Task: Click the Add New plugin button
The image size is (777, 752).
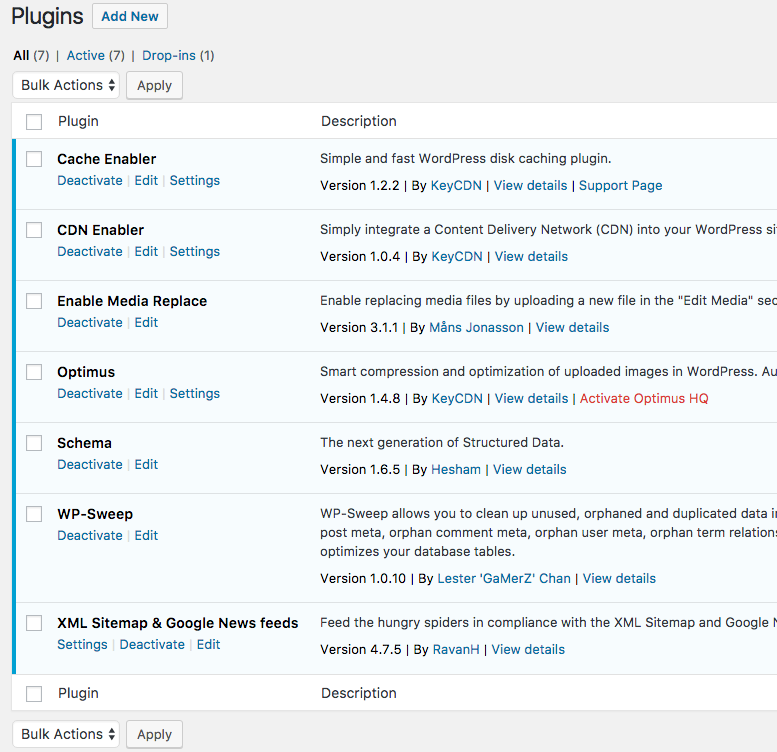Action: (x=130, y=16)
